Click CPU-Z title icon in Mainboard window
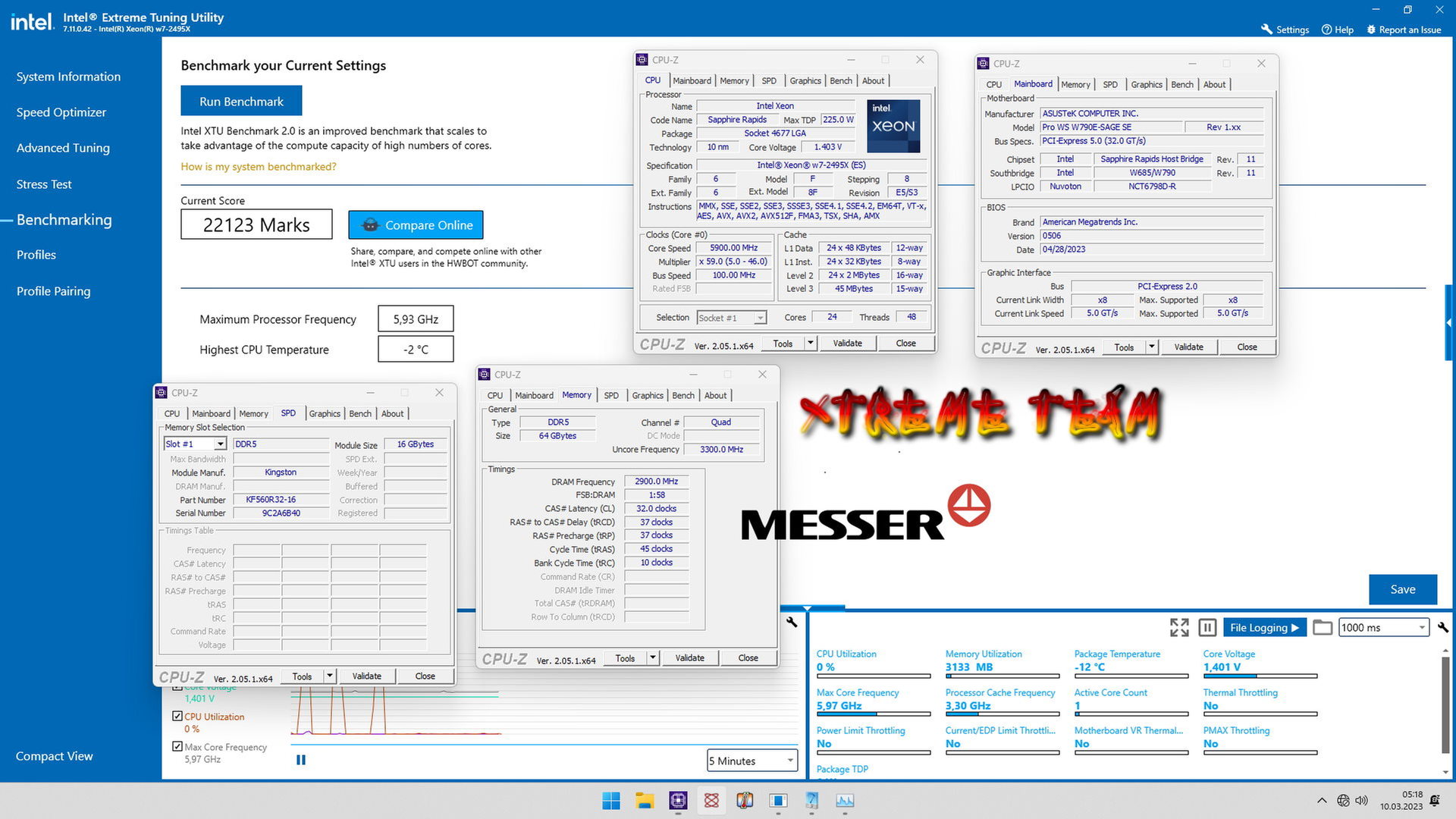This screenshot has height=819, width=1456. [984, 63]
